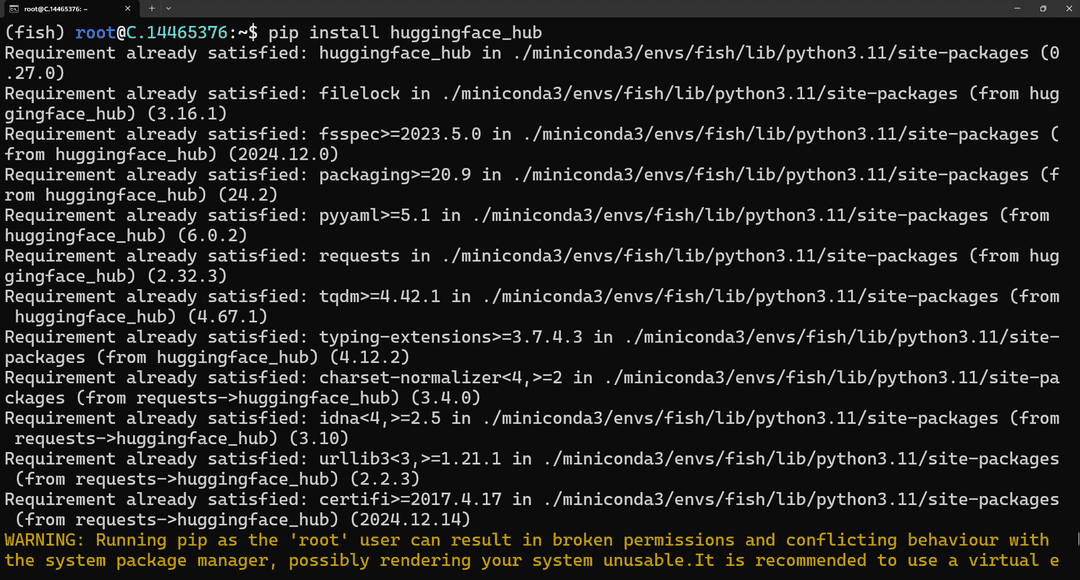Click the blue 'root' username in prompt
Viewport: 1080px width, 580px height.
tap(95, 32)
